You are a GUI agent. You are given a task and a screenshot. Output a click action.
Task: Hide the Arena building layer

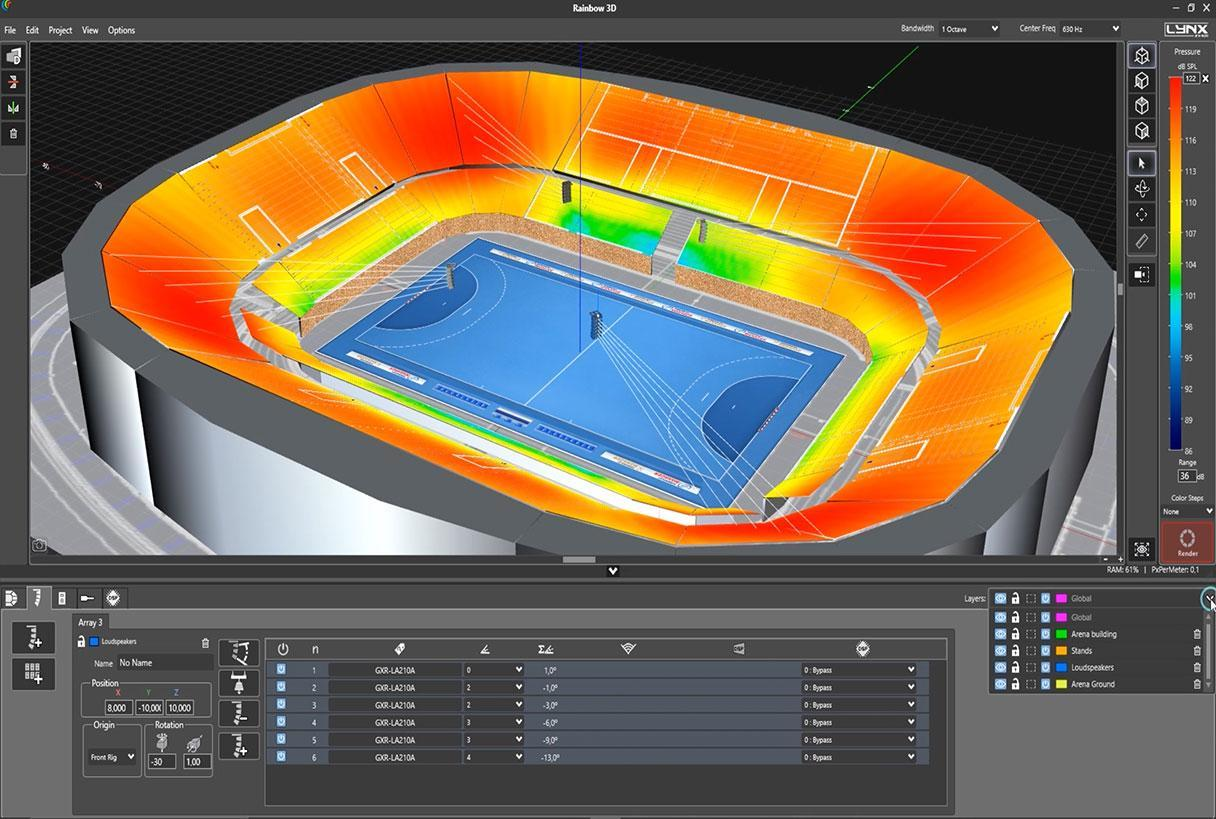(1000, 634)
